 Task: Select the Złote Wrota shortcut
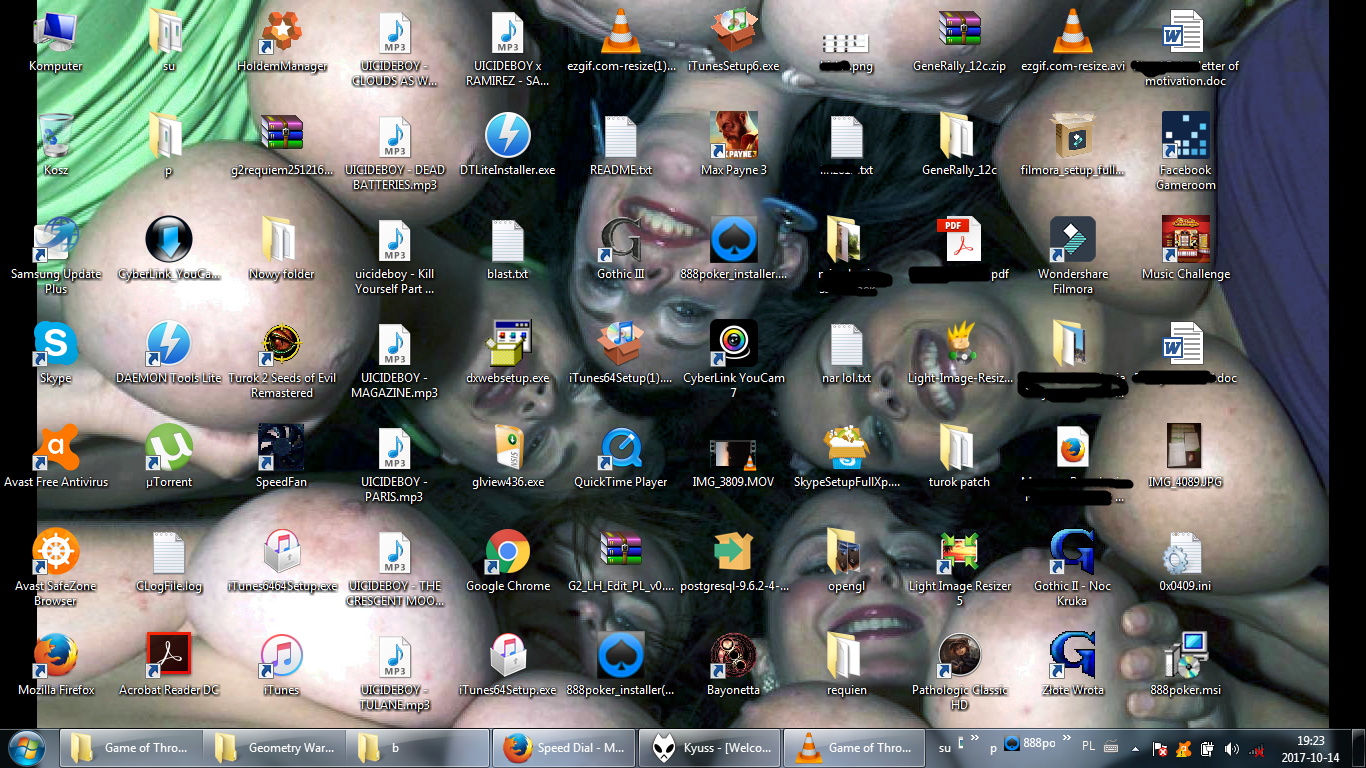1073,665
